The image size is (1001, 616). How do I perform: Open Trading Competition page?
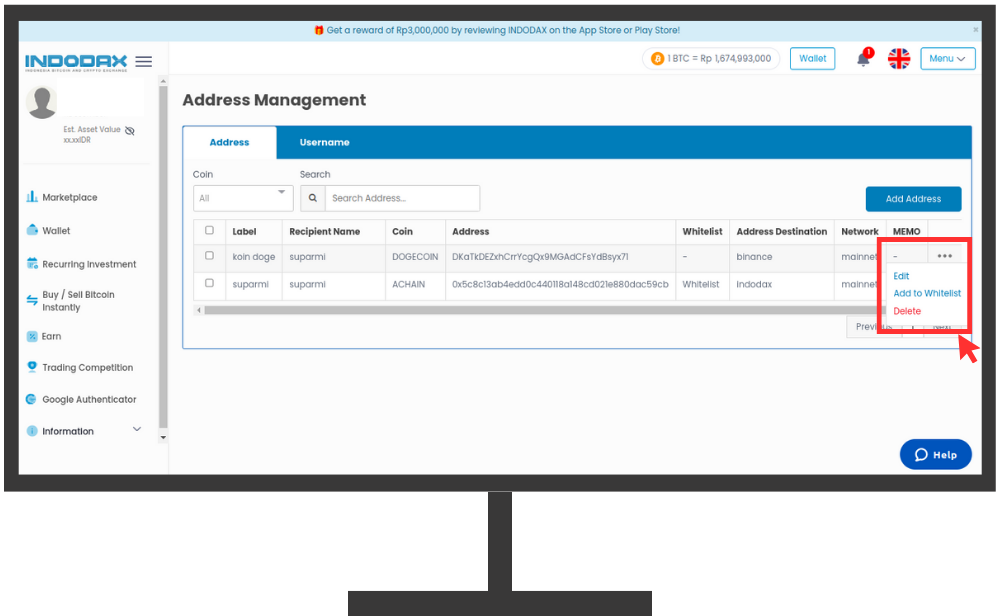pyautogui.click(x=87, y=368)
